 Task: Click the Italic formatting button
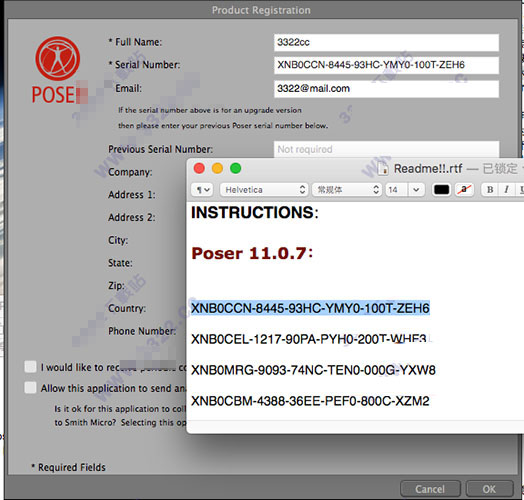pos(506,190)
